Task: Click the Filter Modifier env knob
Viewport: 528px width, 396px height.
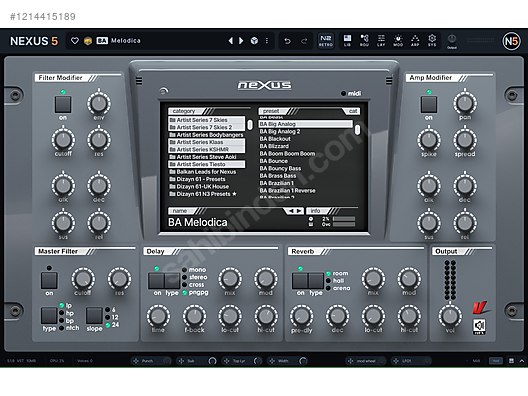Action: 99,103
